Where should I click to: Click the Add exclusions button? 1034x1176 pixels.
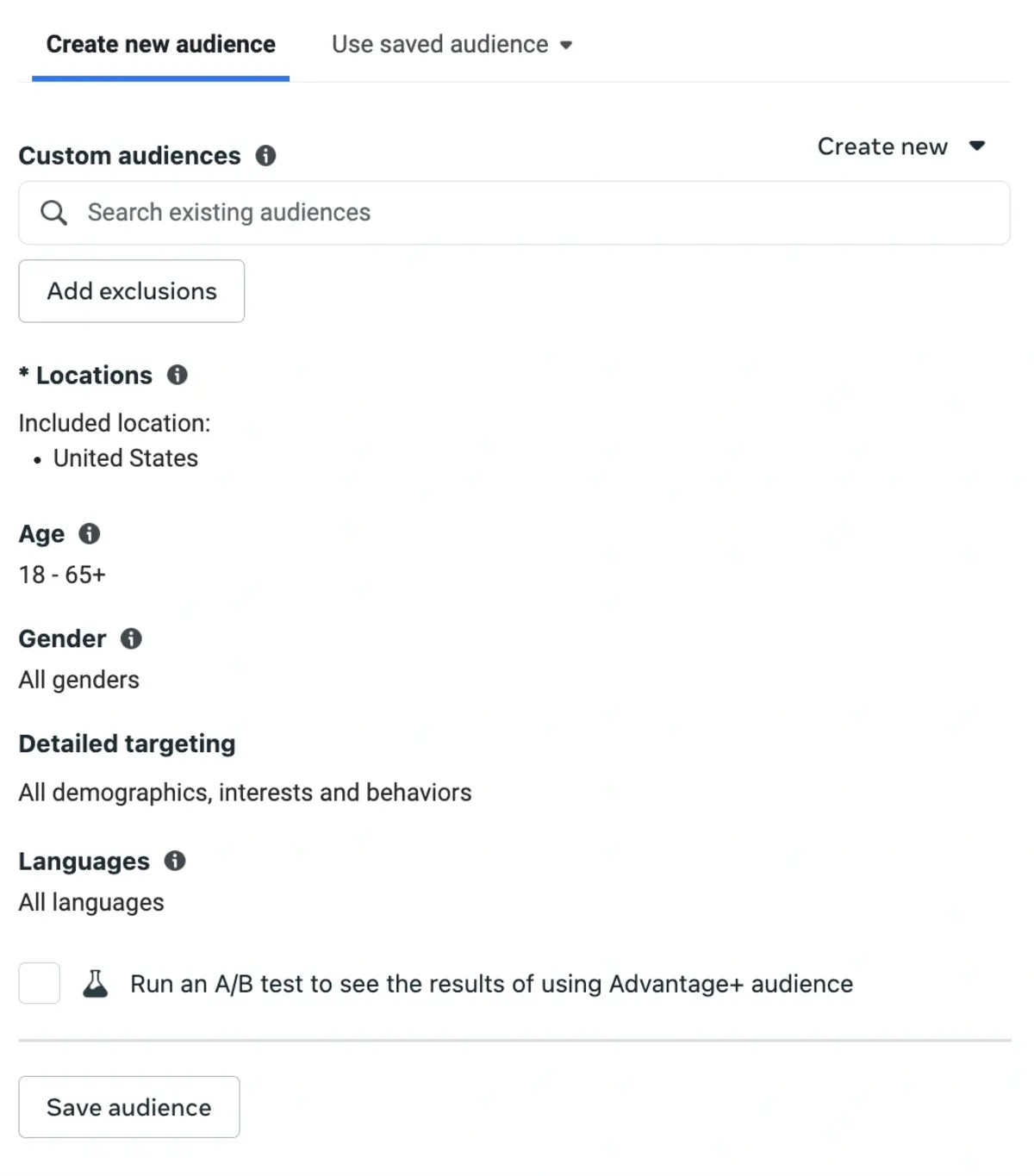[x=132, y=291]
